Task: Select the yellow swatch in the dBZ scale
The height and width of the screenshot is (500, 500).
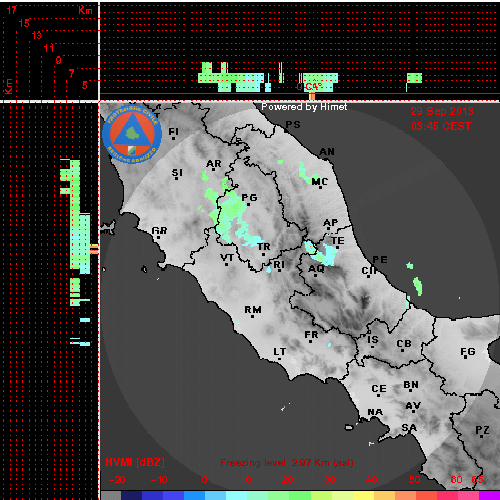Action: pyautogui.click(x=363, y=495)
